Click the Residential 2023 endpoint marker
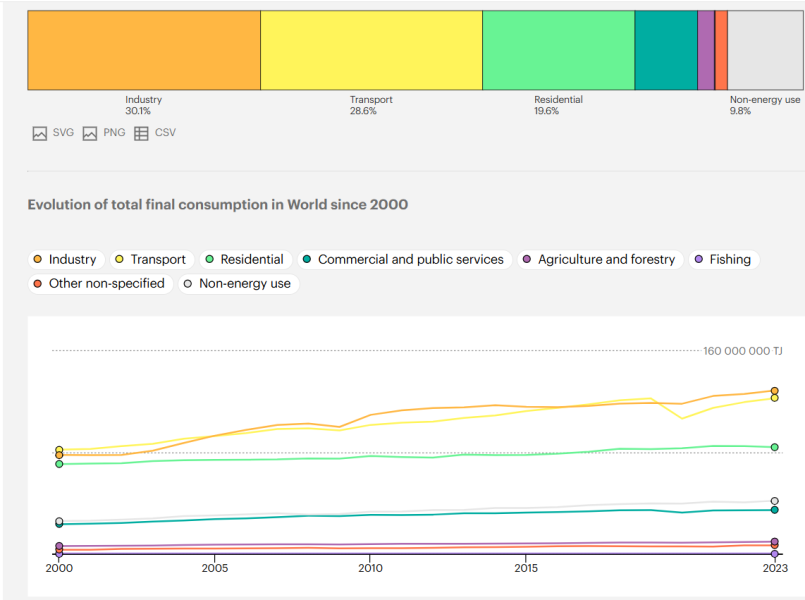The height and width of the screenshot is (600, 805). coord(774,447)
